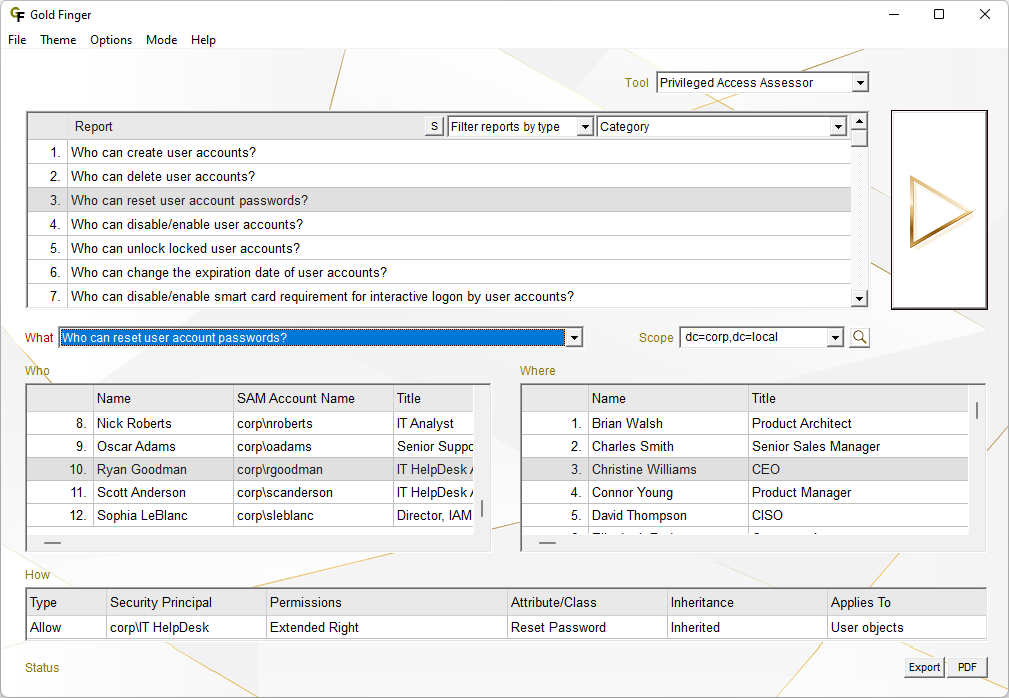The image size is (1009, 698).
Task: Expand the Tool selector dropdown
Action: (860, 83)
